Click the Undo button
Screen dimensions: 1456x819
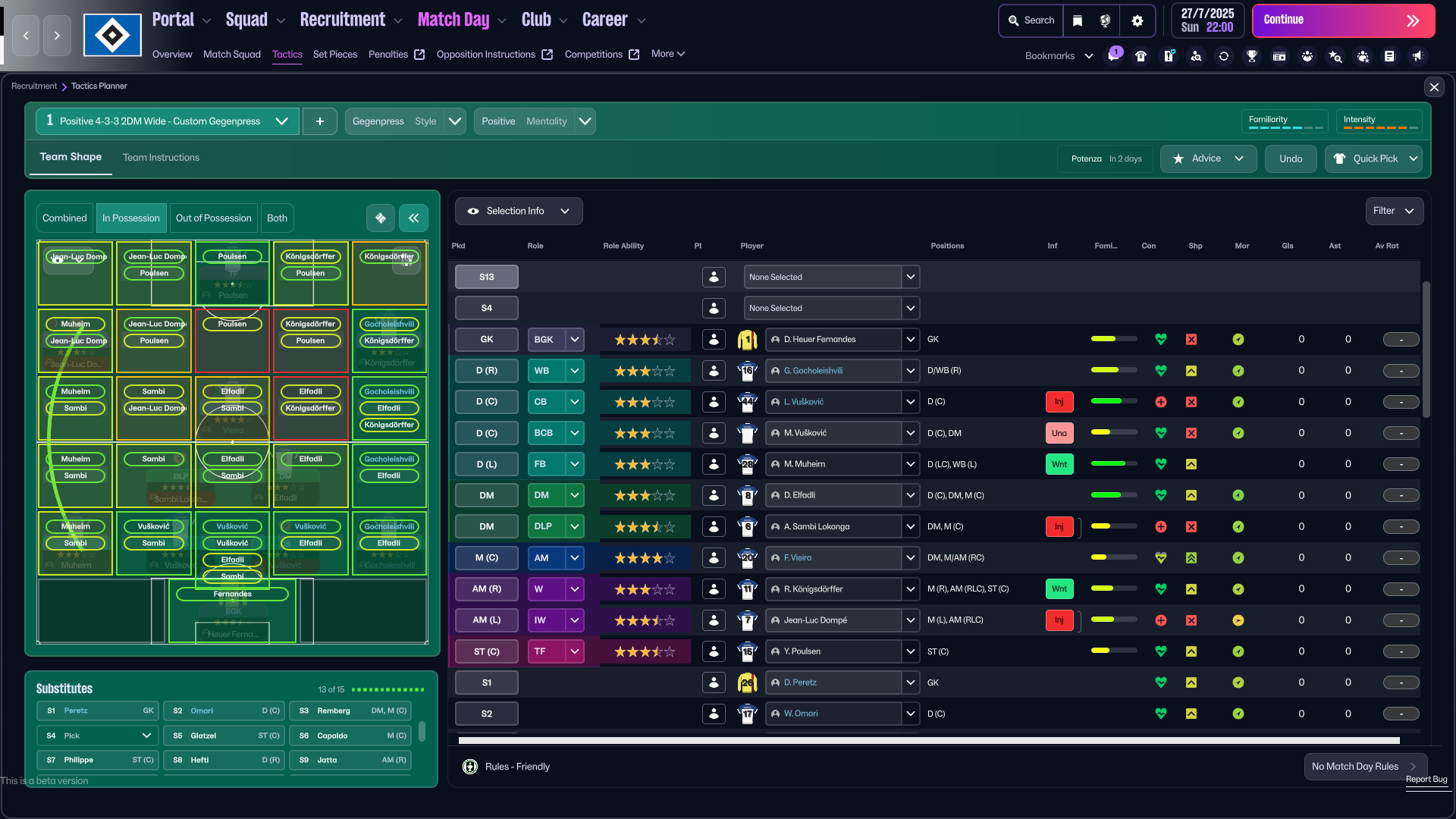[x=1291, y=159]
